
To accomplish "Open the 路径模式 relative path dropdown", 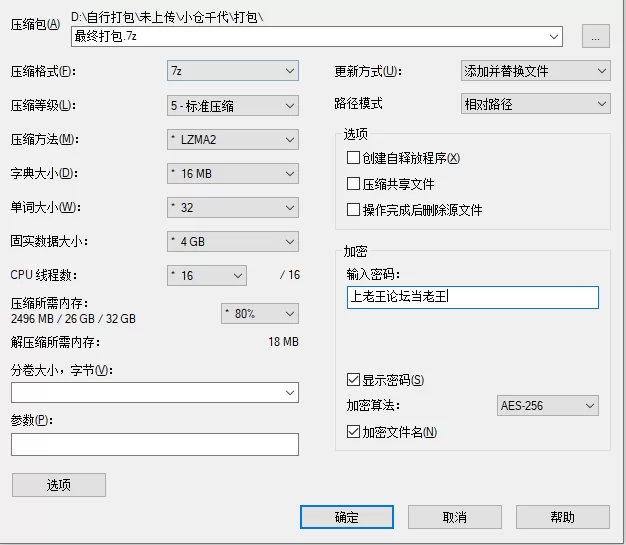I will [x=536, y=104].
